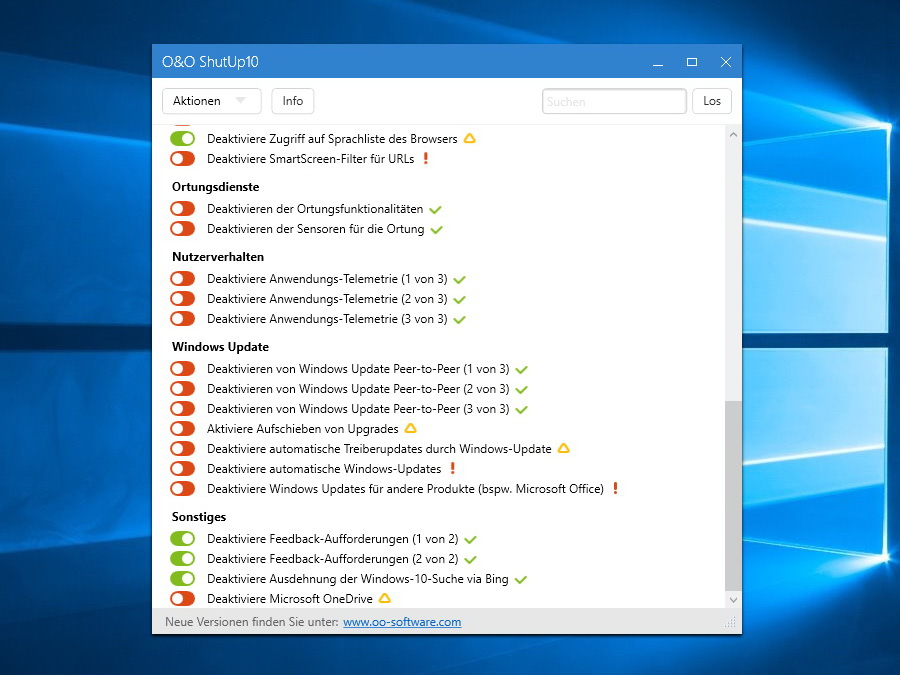The height and width of the screenshot is (675, 900).
Task: Click checkmark after Windows-10-Suche via Bing
Action: 521,580
